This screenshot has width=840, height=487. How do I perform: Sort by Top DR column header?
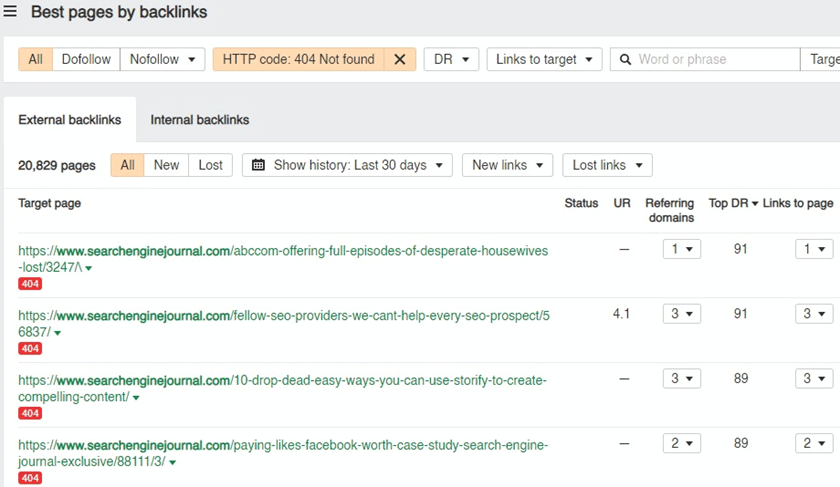click(x=732, y=203)
